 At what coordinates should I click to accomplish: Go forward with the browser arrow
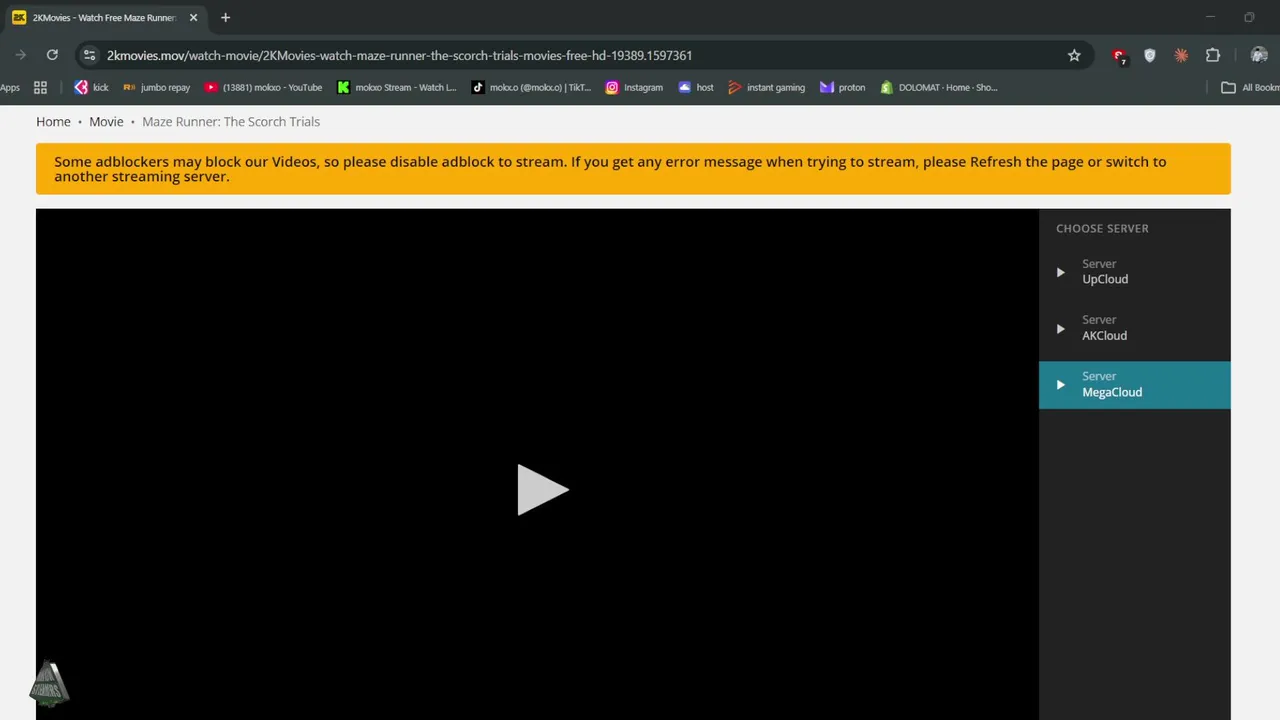click(20, 55)
